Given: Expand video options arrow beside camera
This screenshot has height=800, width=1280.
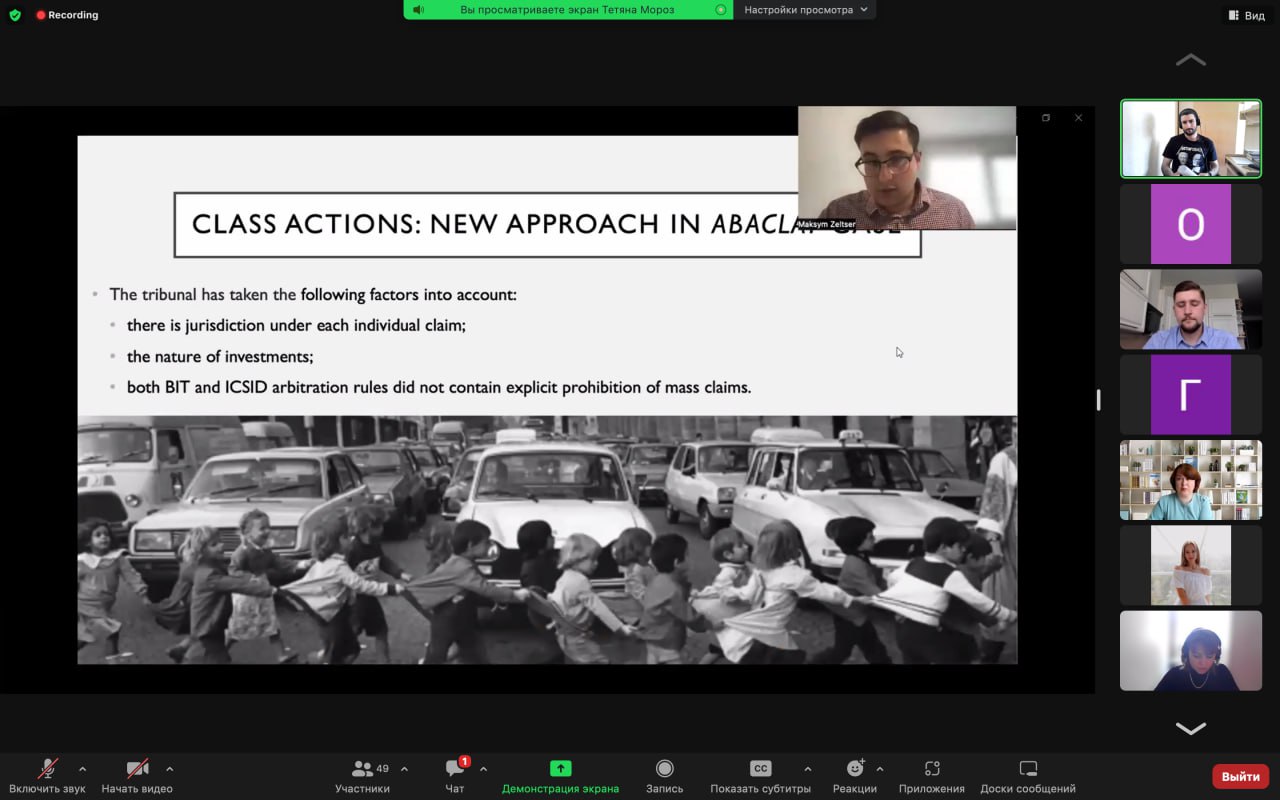Looking at the screenshot, I should [x=169, y=769].
